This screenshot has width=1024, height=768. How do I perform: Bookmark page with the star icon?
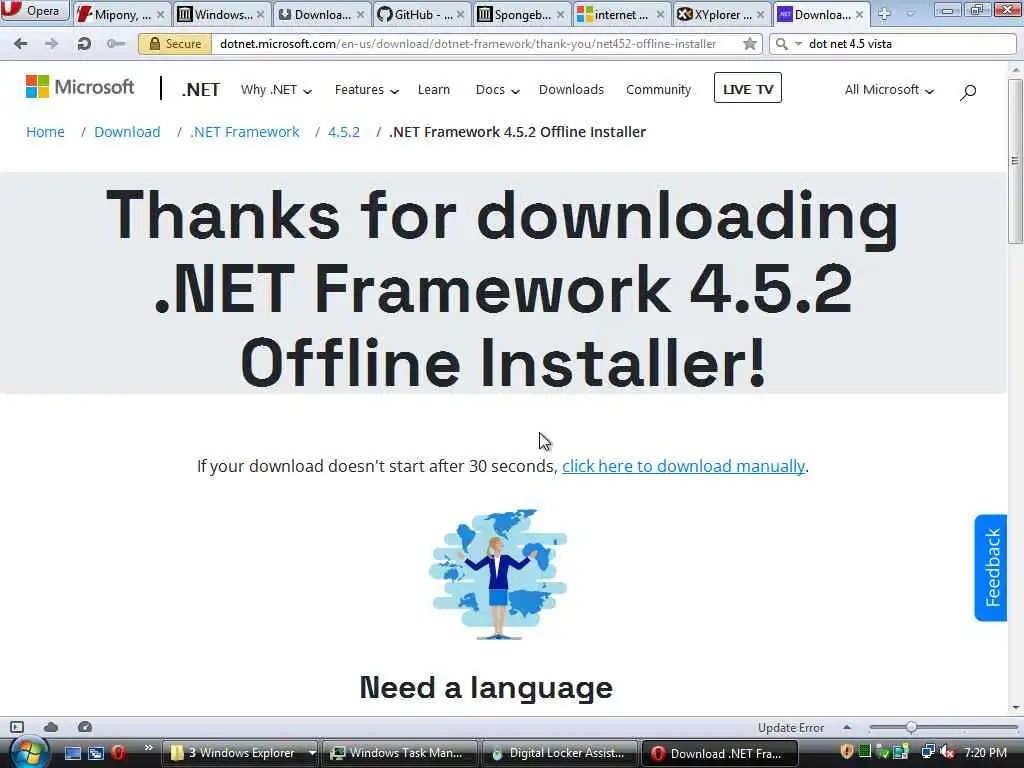coord(750,44)
